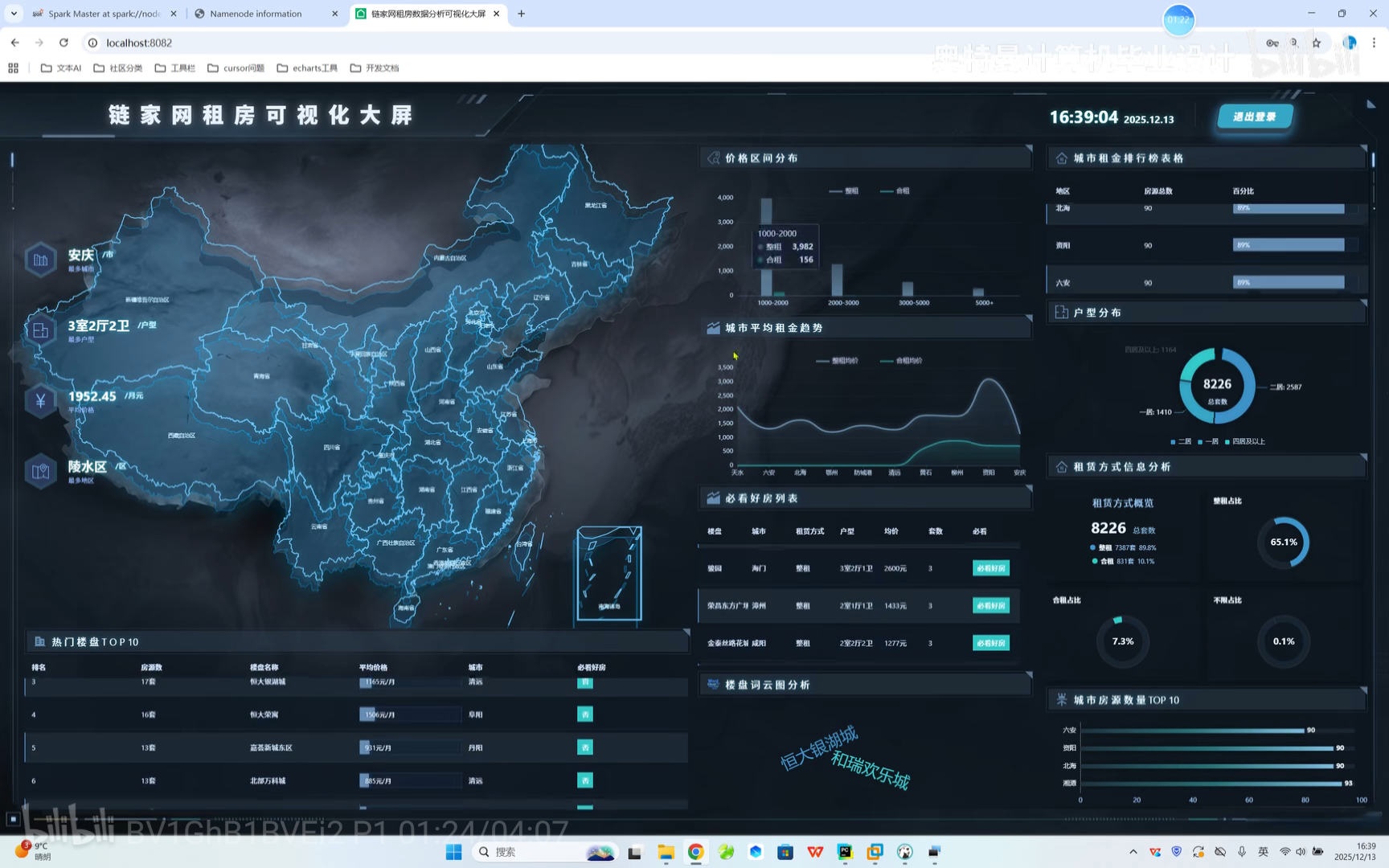This screenshot has height=868, width=1389.
Task: Toggle the 整租 legend in price distribution chart
Action: [843, 191]
